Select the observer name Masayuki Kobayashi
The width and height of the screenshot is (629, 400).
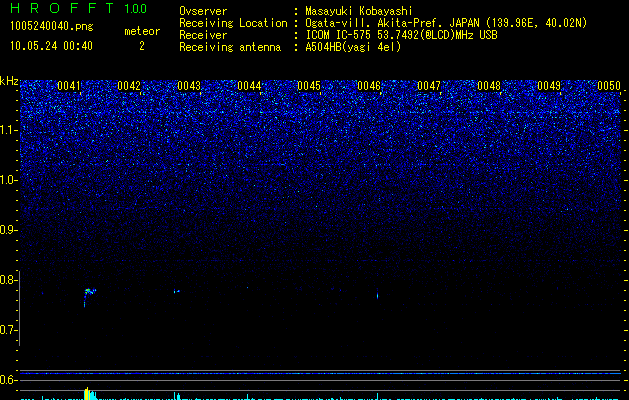click(358, 11)
